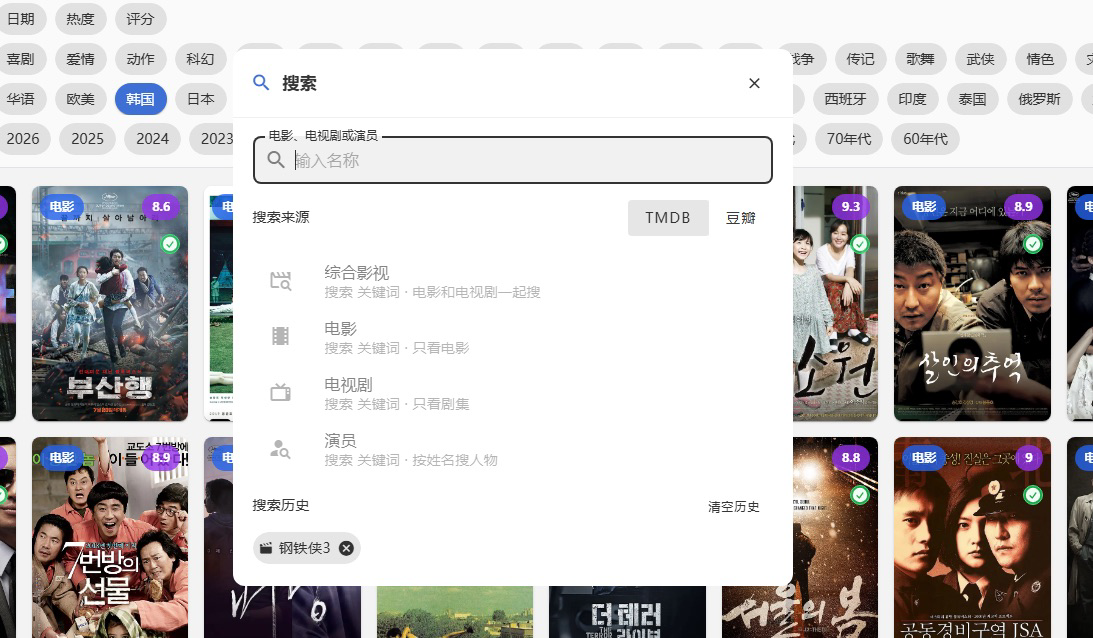Click the 电影 film strip icon

point(280,337)
